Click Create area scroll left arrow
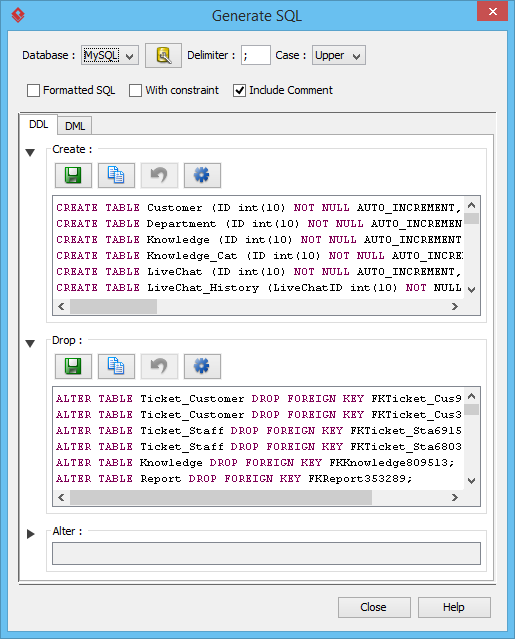The image size is (515, 639). (62, 306)
